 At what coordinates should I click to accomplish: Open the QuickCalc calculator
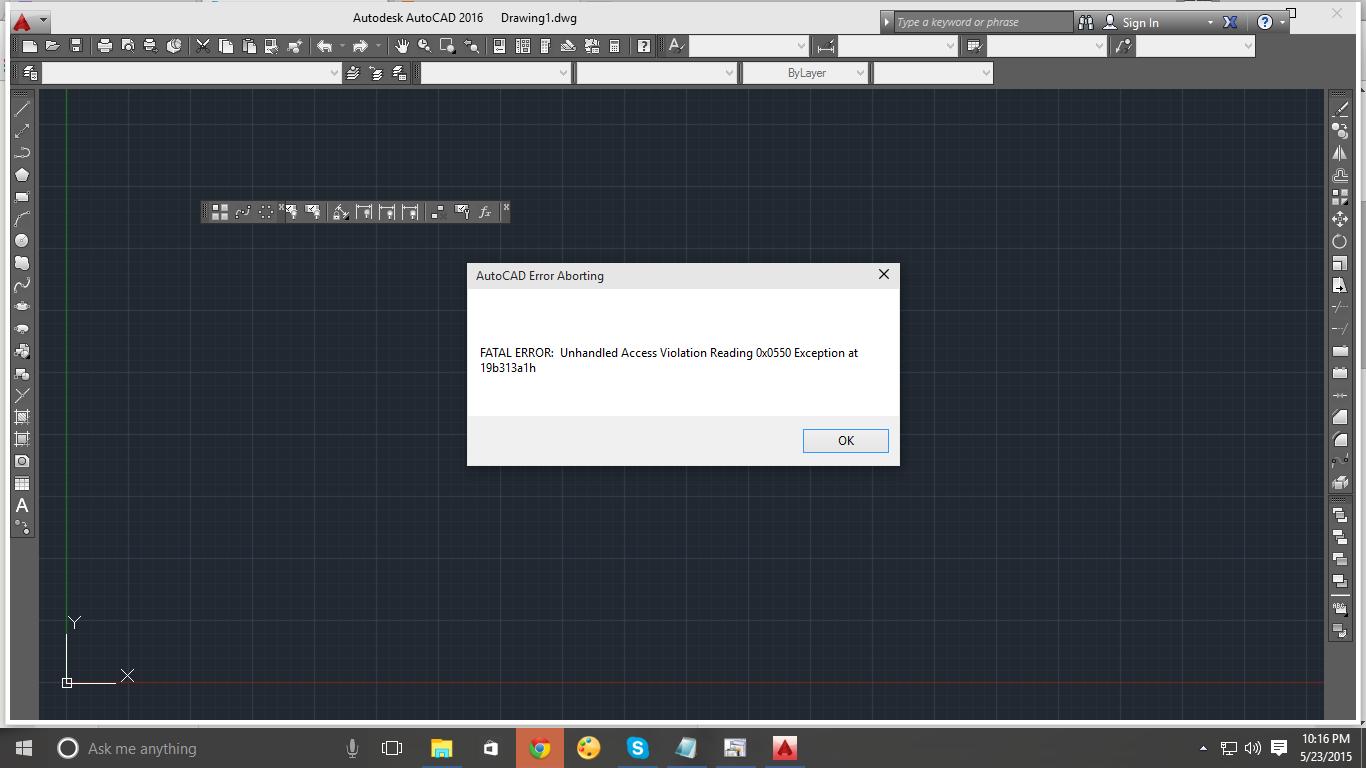point(614,45)
